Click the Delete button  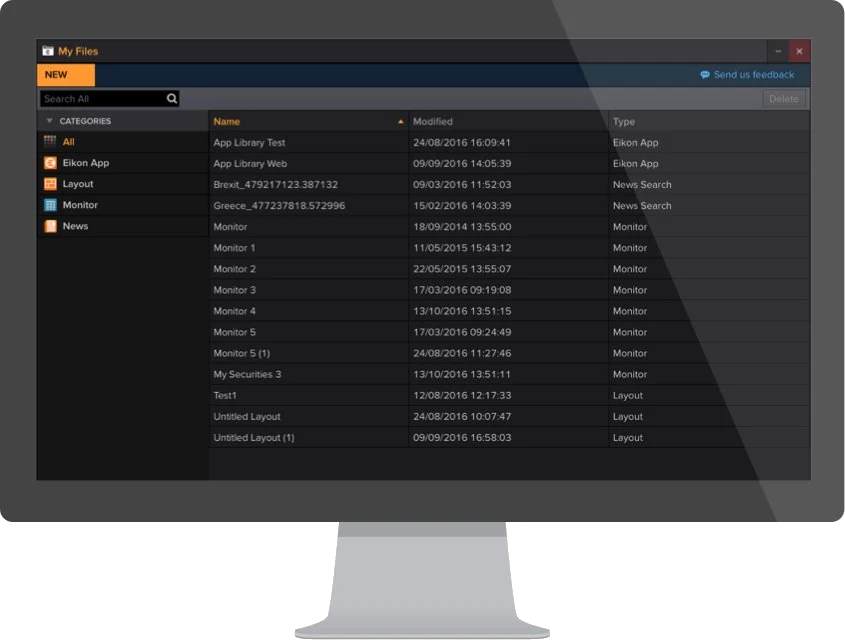(x=784, y=99)
